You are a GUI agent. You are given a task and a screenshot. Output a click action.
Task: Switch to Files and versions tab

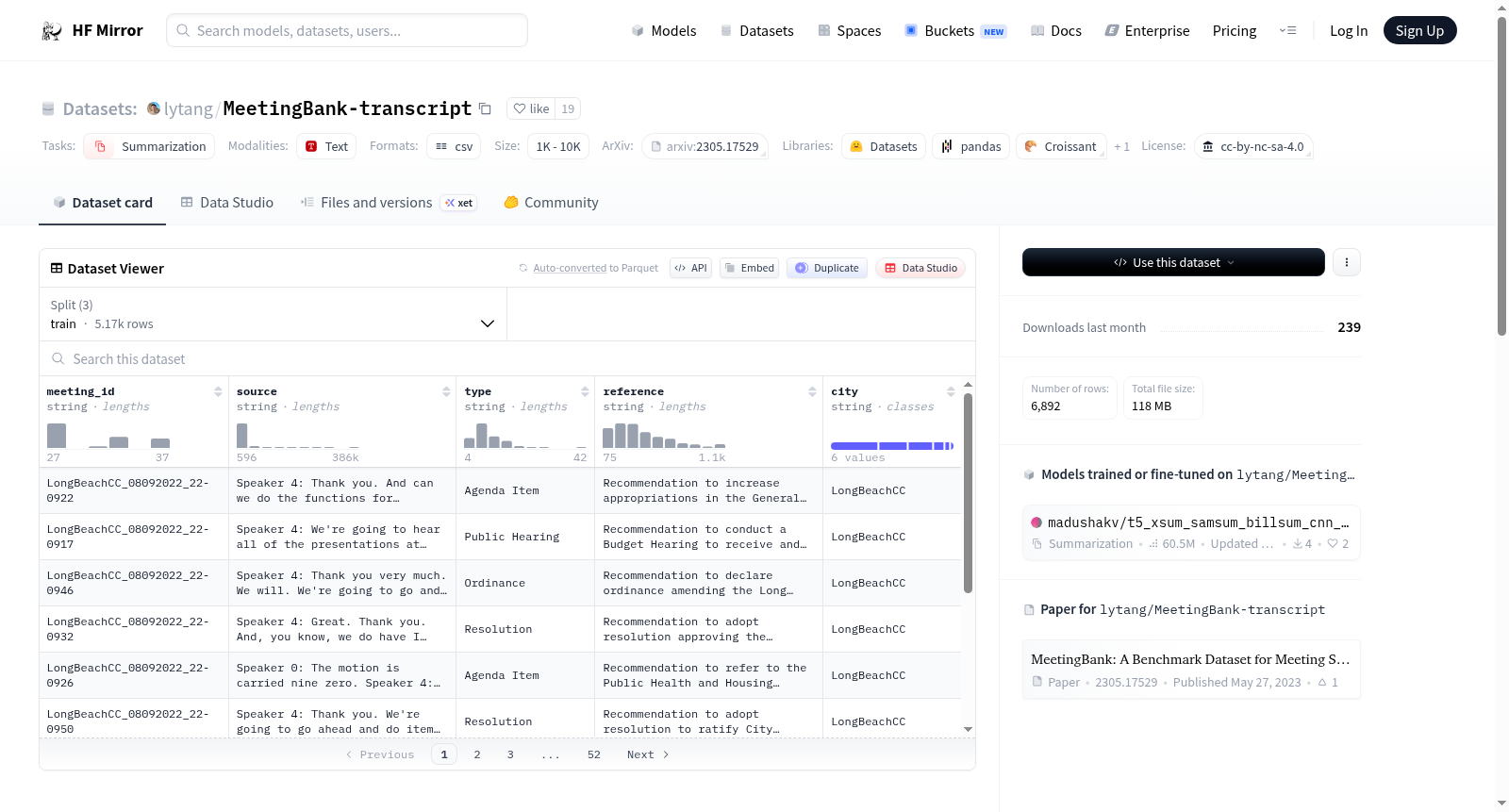pos(389,202)
